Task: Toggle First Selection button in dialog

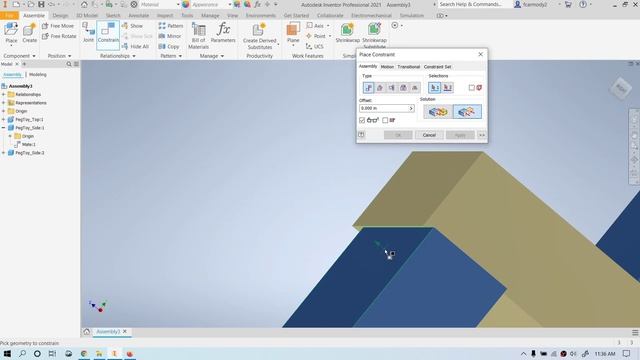Action: click(435, 87)
